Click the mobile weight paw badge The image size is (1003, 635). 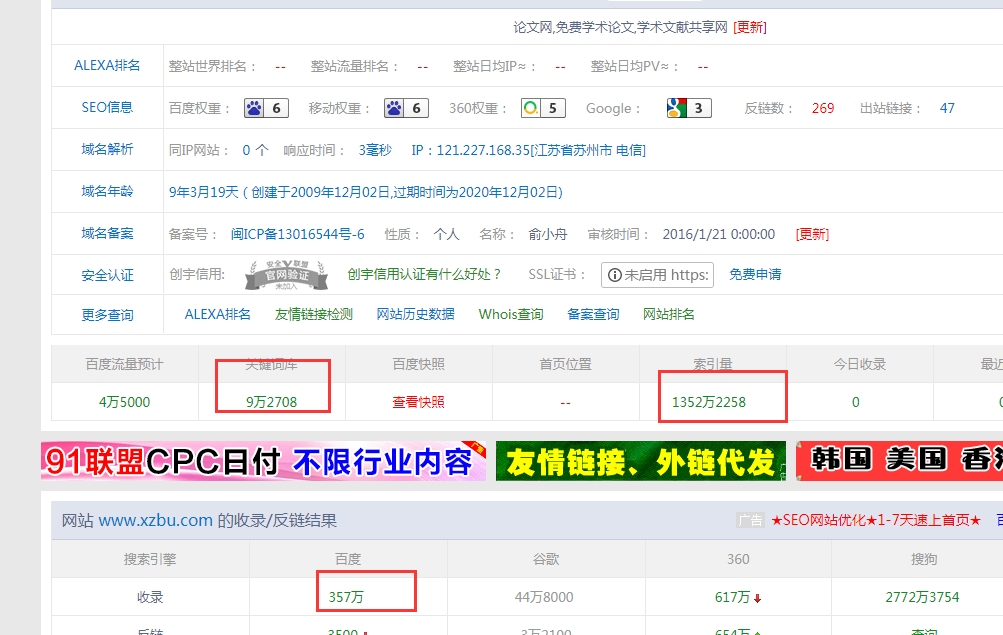pos(406,108)
